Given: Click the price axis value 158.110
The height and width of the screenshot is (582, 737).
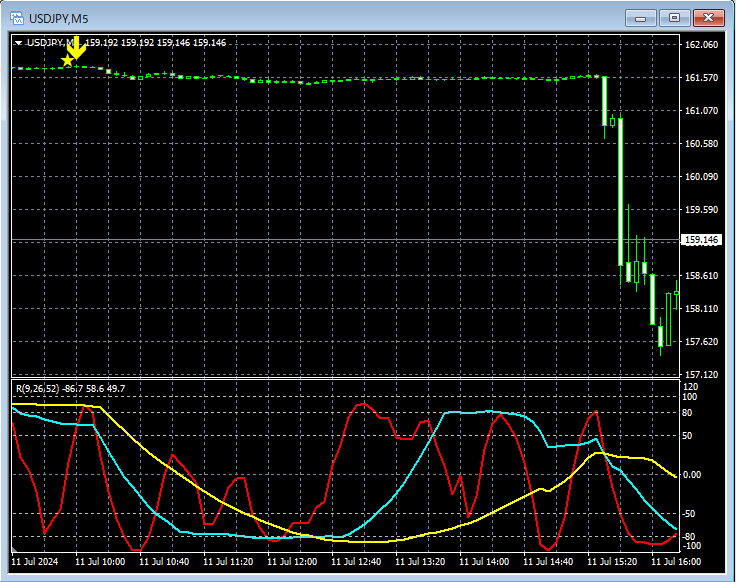Looking at the screenshot, I should (701, 308).
